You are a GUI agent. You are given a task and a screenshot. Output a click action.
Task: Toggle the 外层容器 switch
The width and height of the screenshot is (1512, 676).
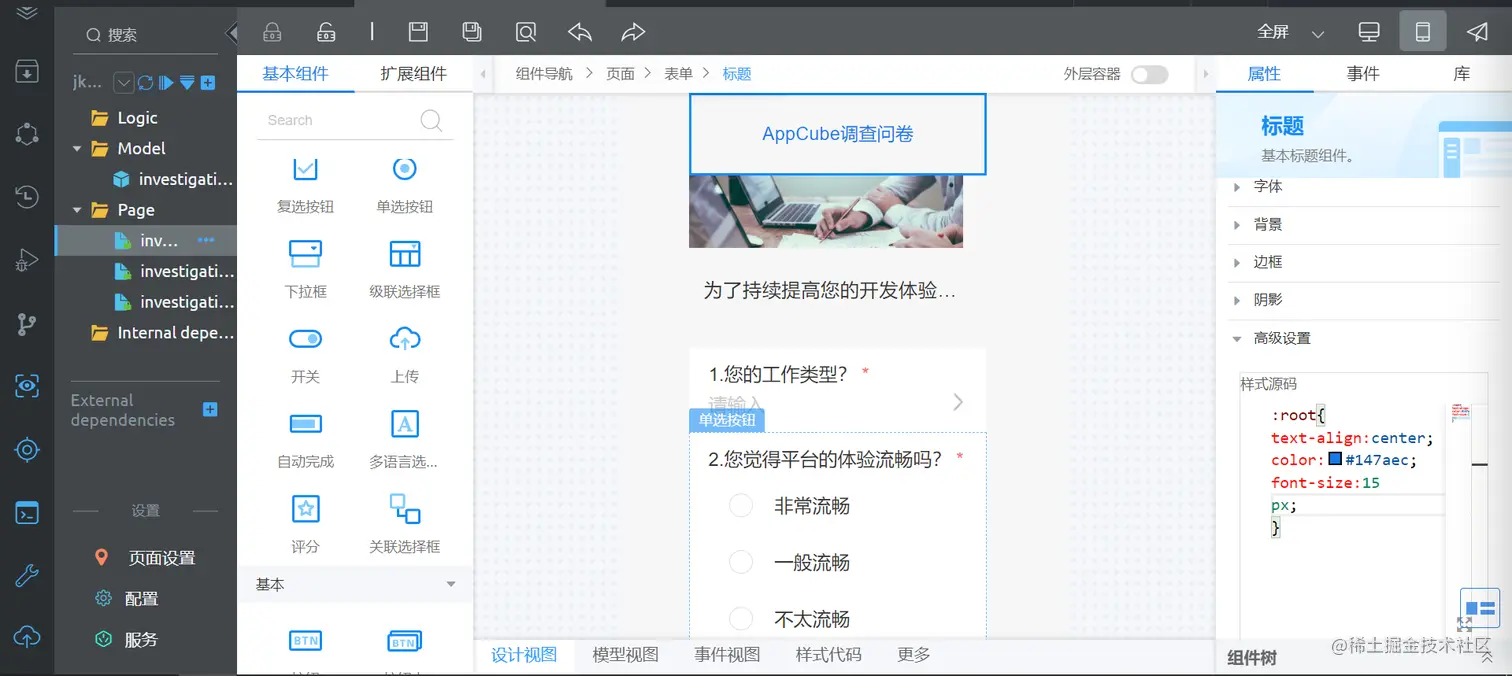[x=1149, y=74]
